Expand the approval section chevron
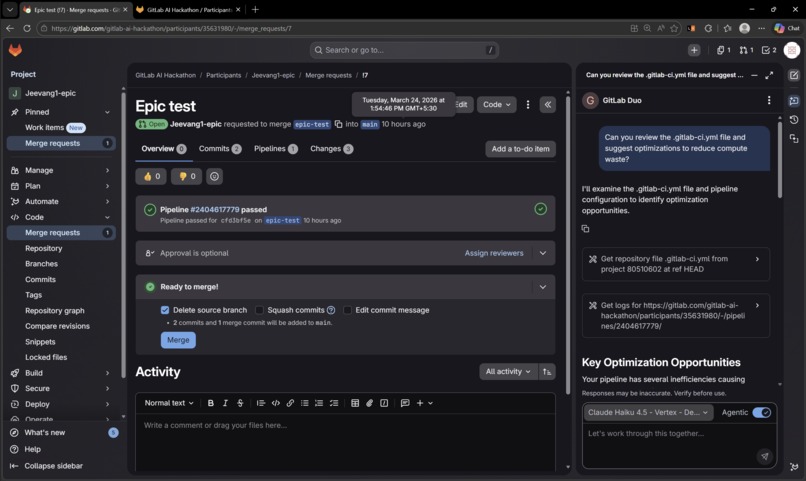 click(543, 253)
